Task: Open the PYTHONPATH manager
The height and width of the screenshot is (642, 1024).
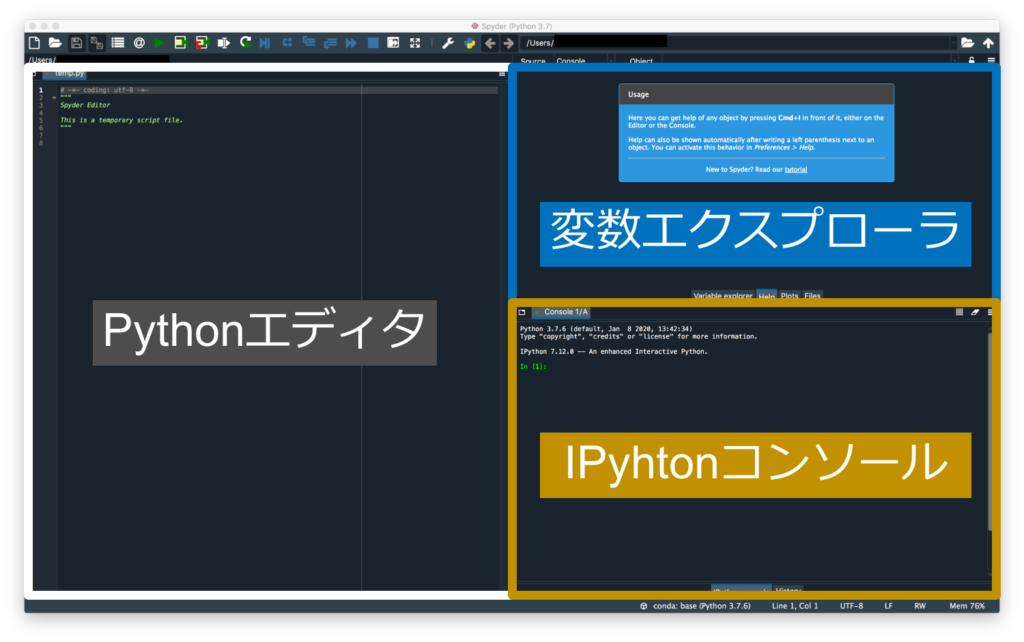Action: point(470,44)
